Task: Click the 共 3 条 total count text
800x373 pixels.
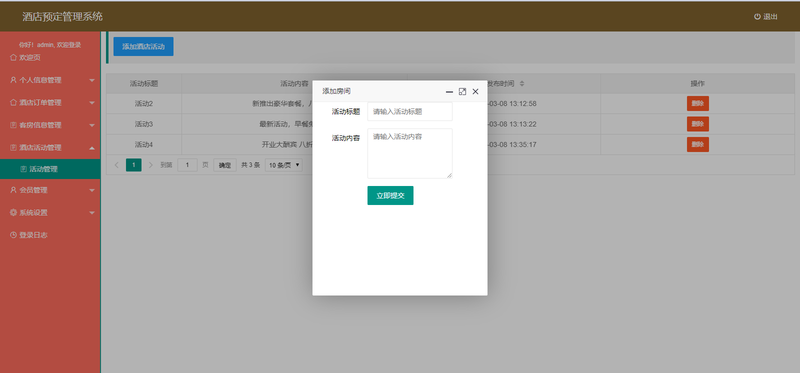Action: tap(251, 165)
